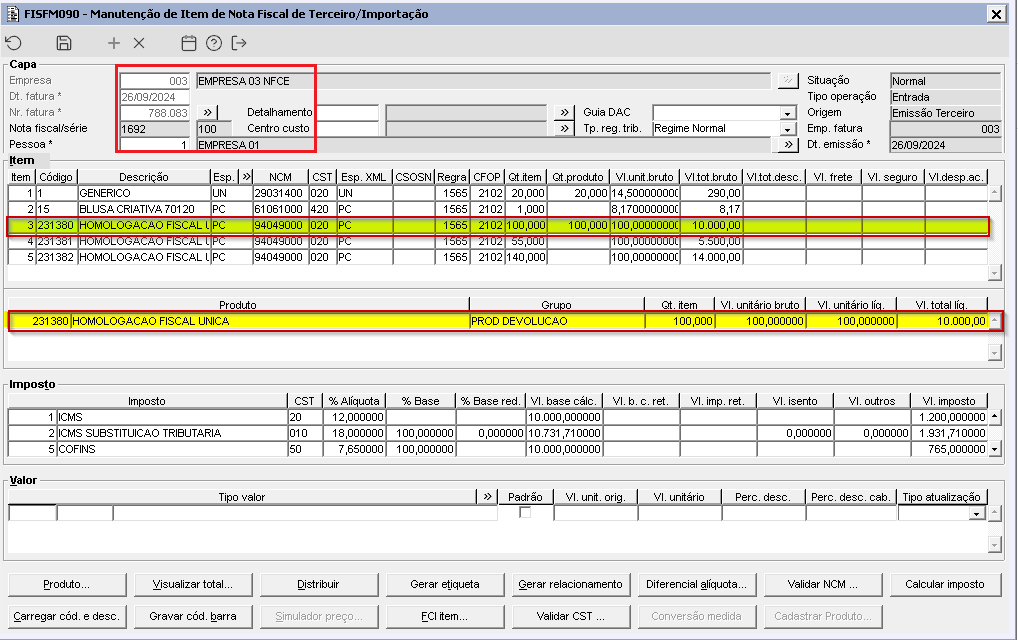Click the zoom icon beside EMPRESA 03 NFCE

[788, 80]
